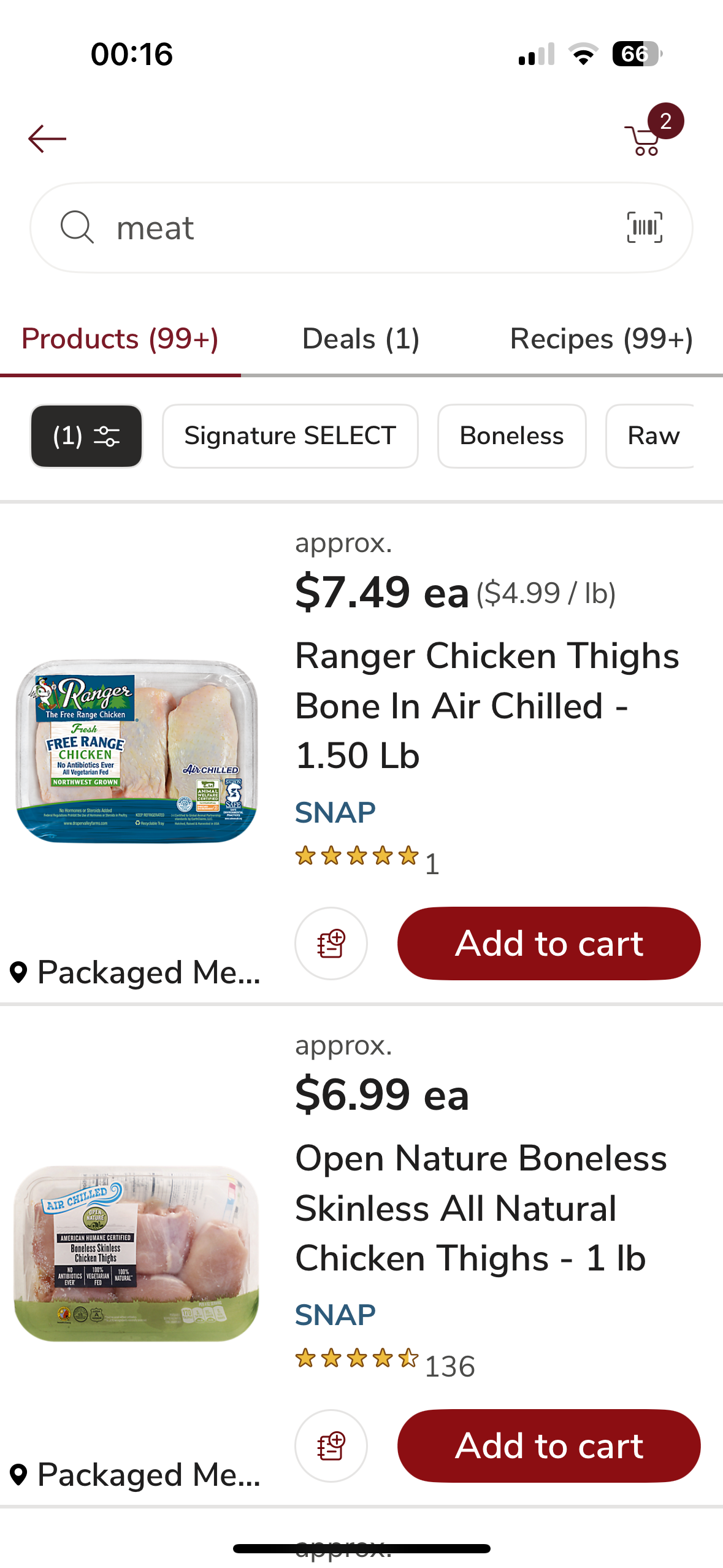
Task: Switch to the Recipes tab
Action: pos(601,339)
